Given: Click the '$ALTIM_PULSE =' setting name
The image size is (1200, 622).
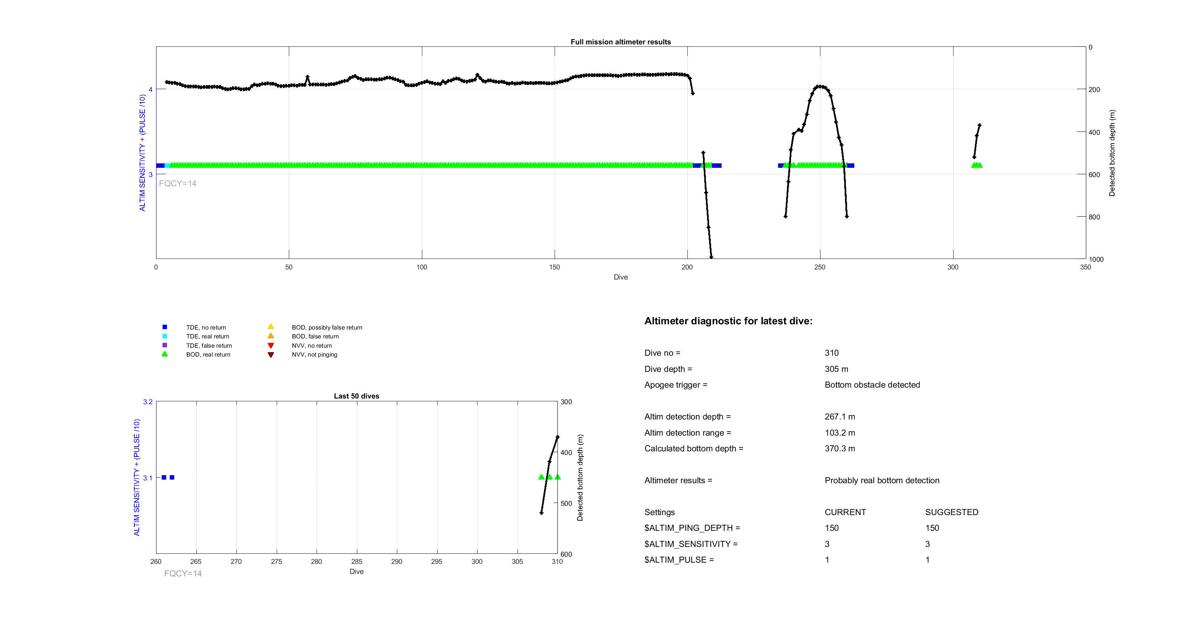Looking at the screenshot, I should tap(680, 561).
